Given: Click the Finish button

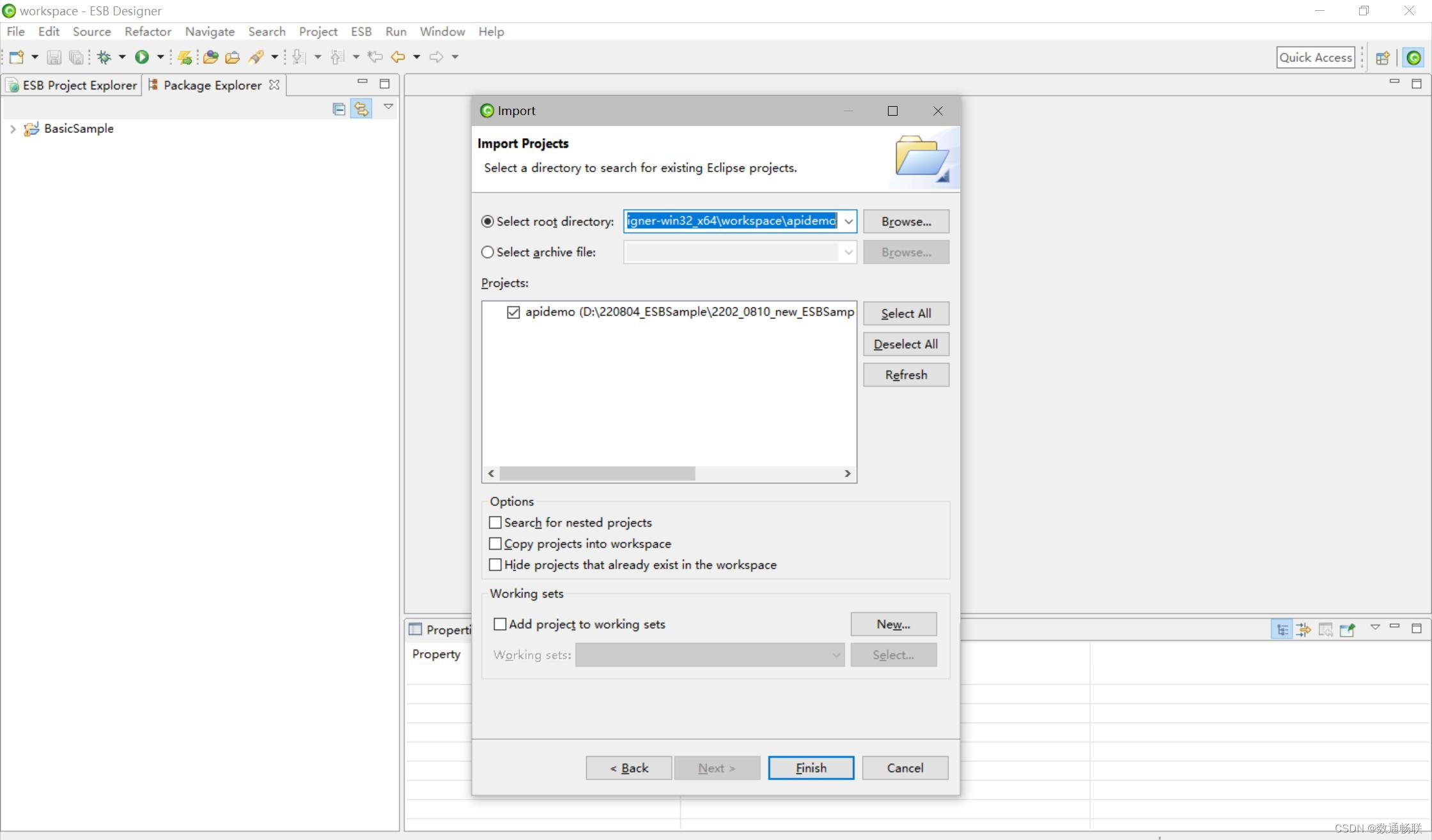Looking at the screenshot, I should click(x=811, y=768).
